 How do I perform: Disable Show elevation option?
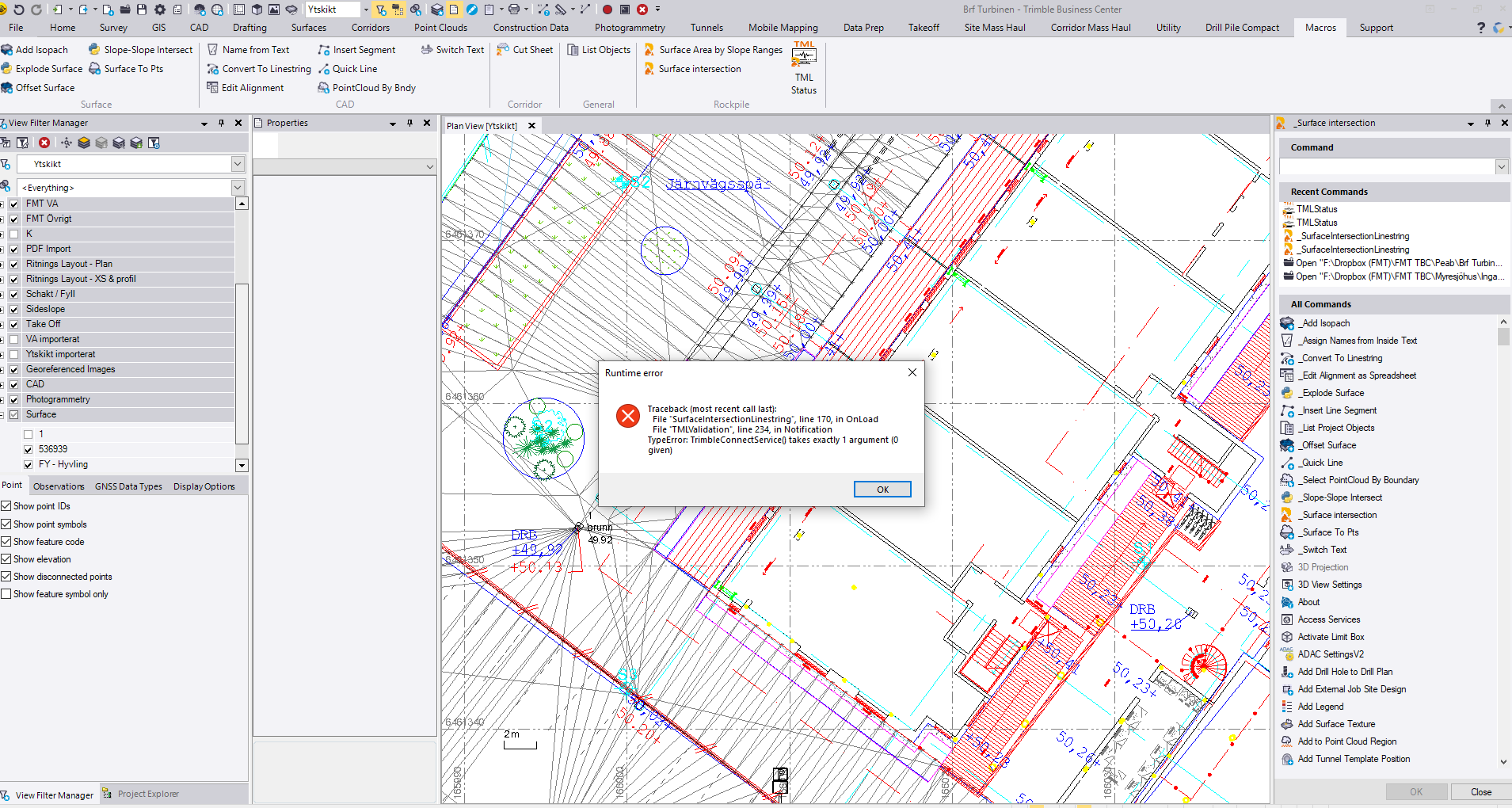coord(7,558)
